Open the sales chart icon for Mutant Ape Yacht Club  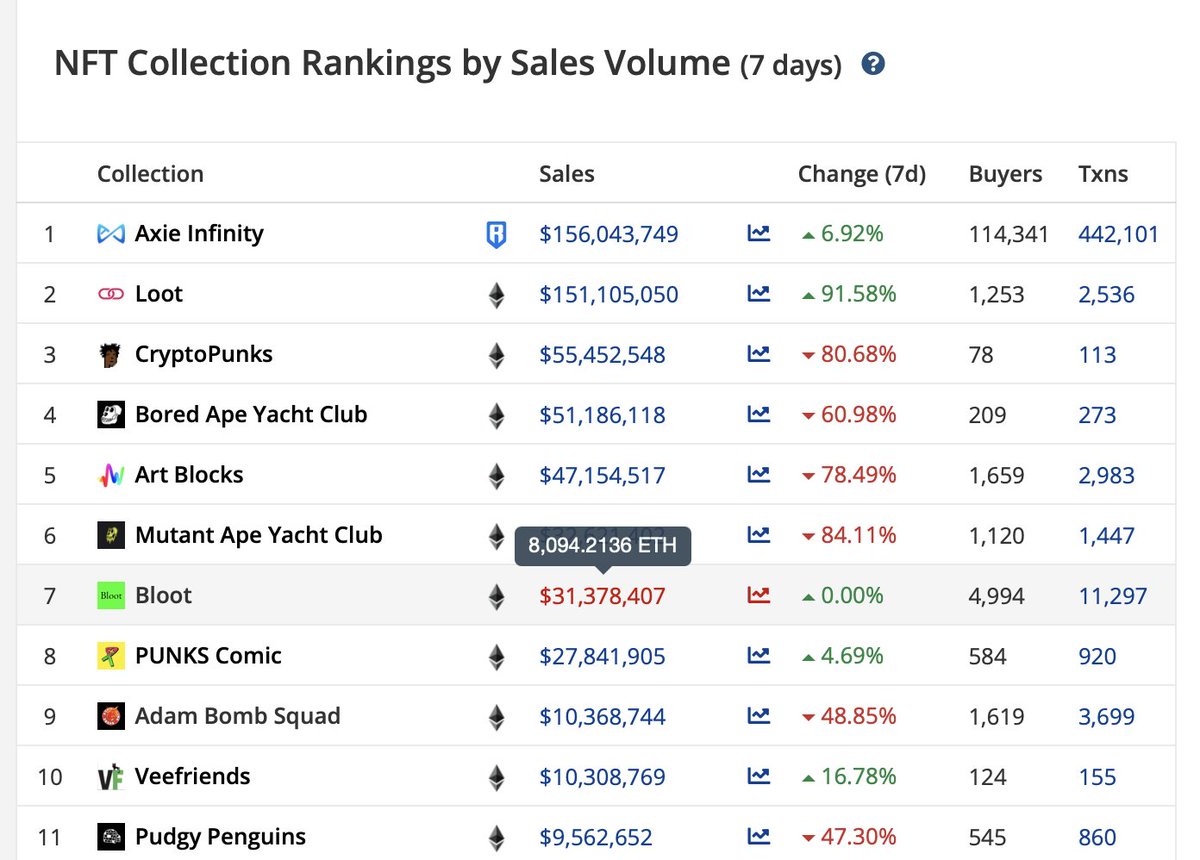point(759,535)
